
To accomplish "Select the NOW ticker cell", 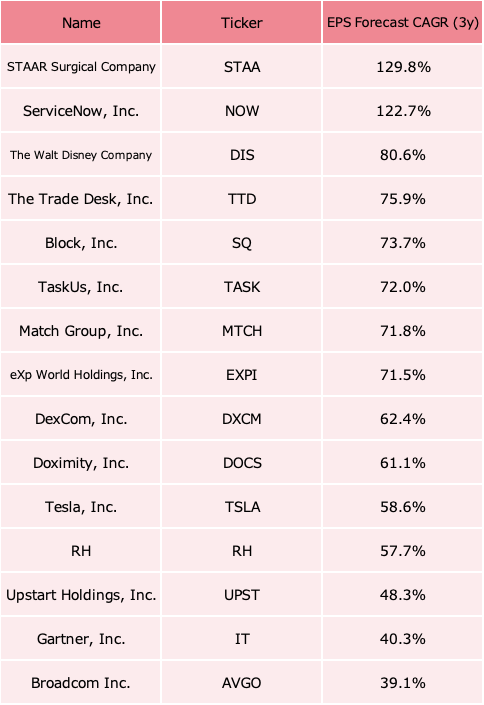I will 242,111.
